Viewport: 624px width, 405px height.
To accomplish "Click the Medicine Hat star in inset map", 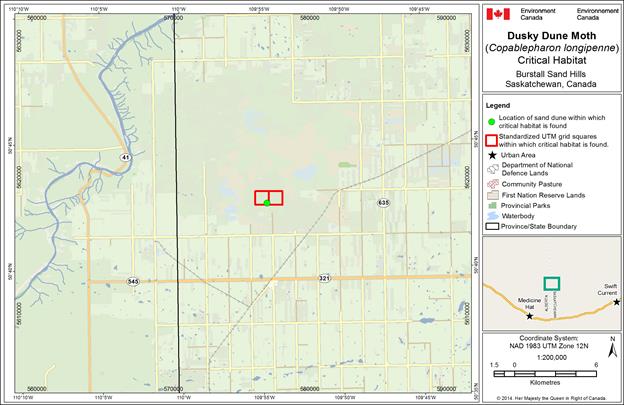I will point(529,315).
